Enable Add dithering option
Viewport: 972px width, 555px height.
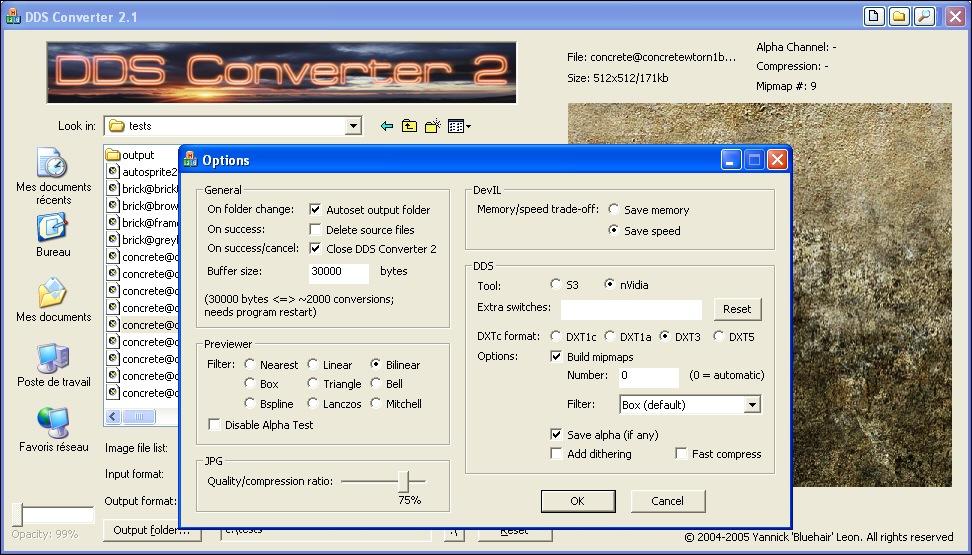pos(557,454)
